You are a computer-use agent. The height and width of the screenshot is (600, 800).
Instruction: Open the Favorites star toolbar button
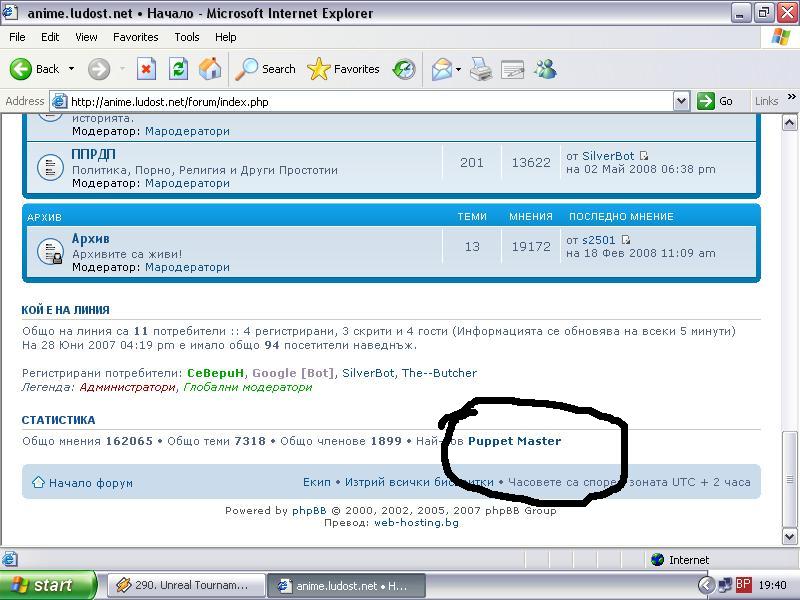(x=344, y=69)
